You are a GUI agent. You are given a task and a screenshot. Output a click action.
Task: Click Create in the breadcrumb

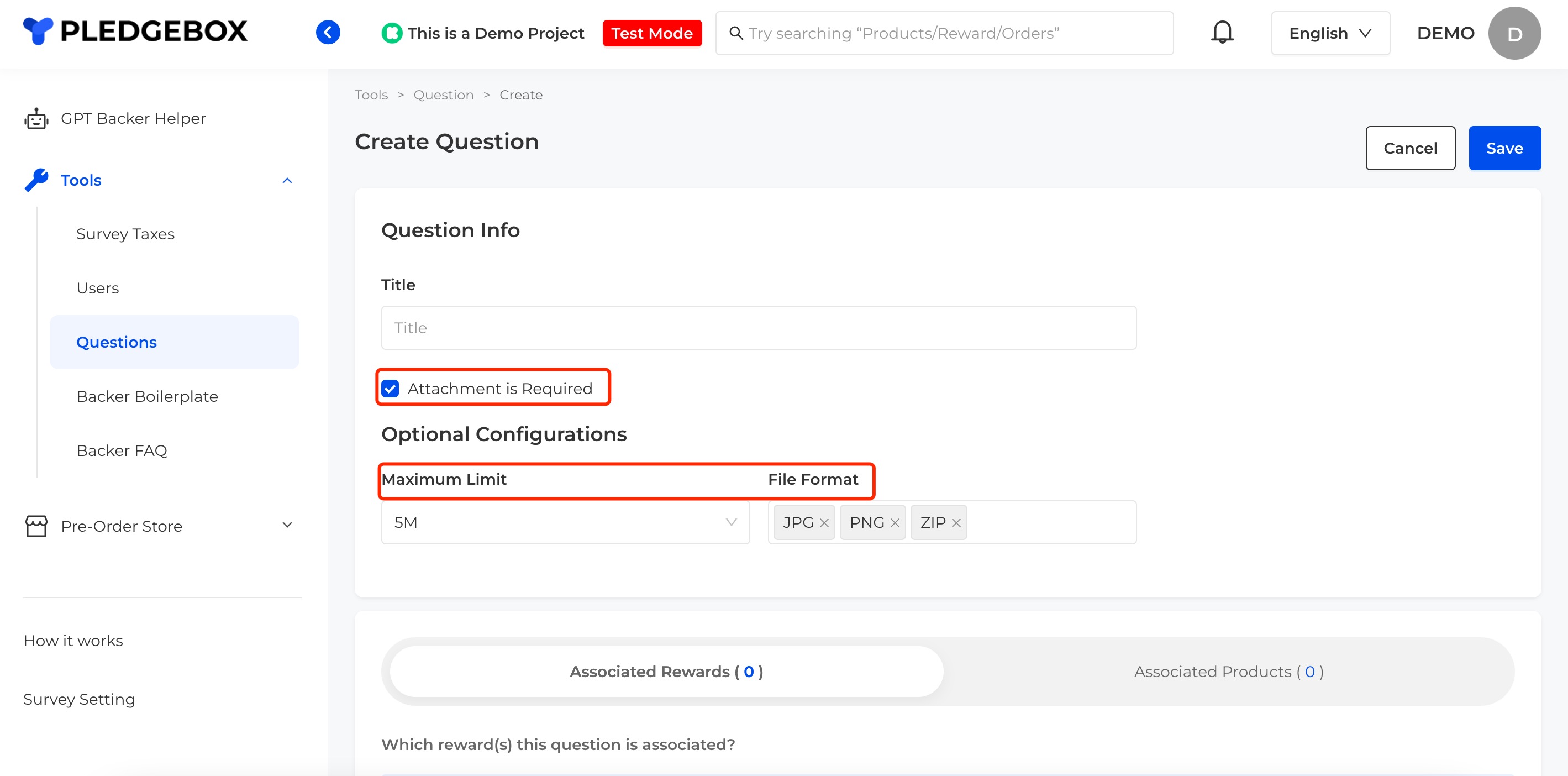[x=521, y=95]
